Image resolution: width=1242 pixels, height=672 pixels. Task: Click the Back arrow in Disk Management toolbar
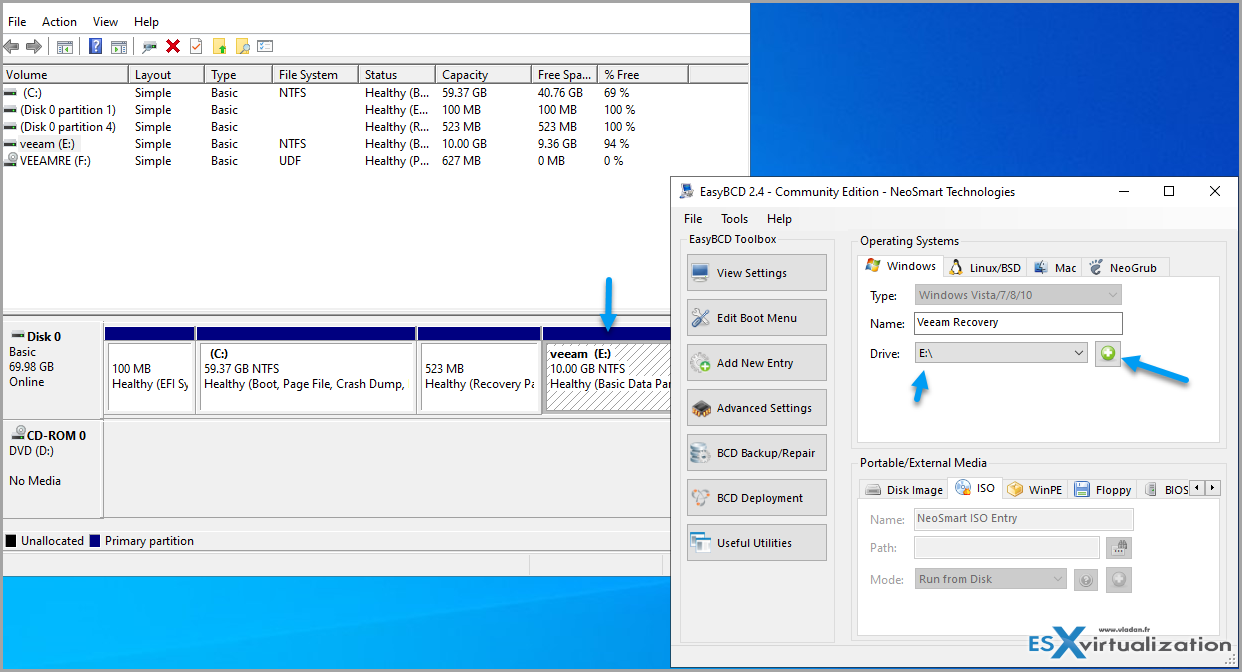point(11,46)
